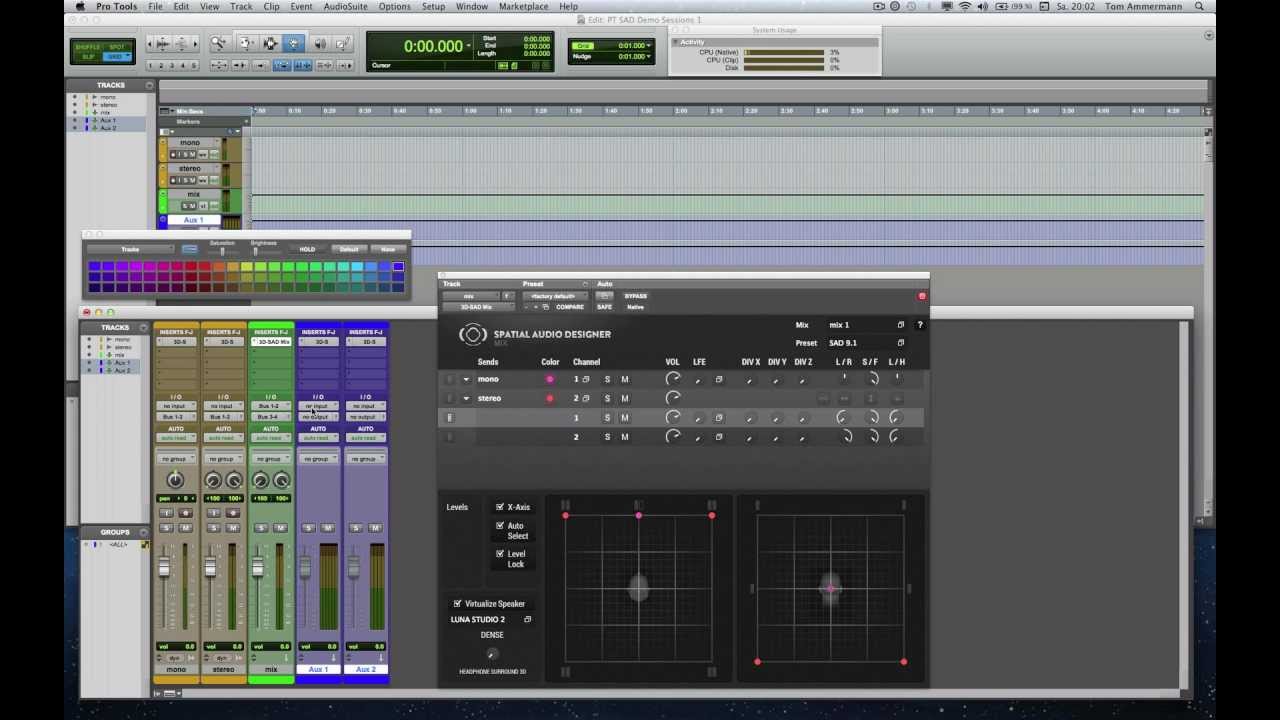
Task: Open mono strip auto read dropdown
Action: point(175,438)
